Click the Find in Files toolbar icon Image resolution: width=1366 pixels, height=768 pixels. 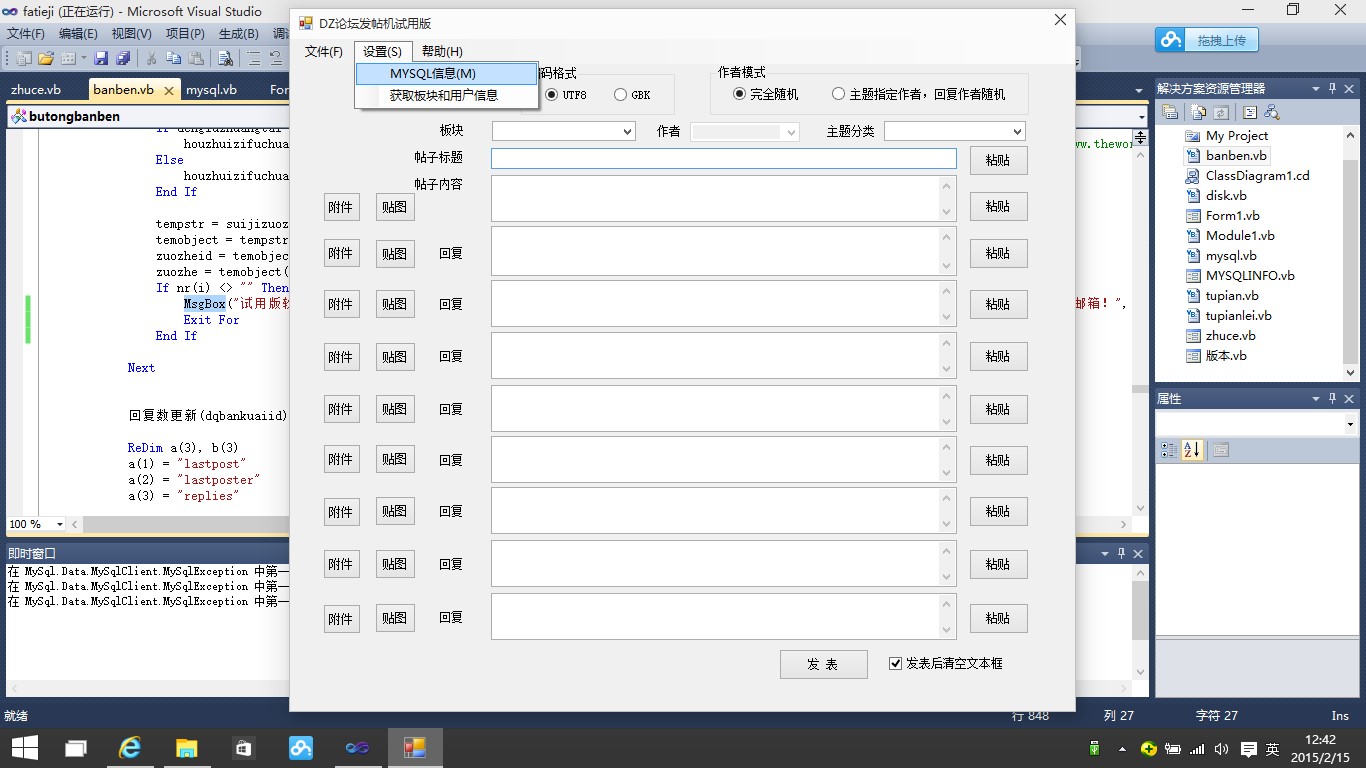click(x=226, y=58)
